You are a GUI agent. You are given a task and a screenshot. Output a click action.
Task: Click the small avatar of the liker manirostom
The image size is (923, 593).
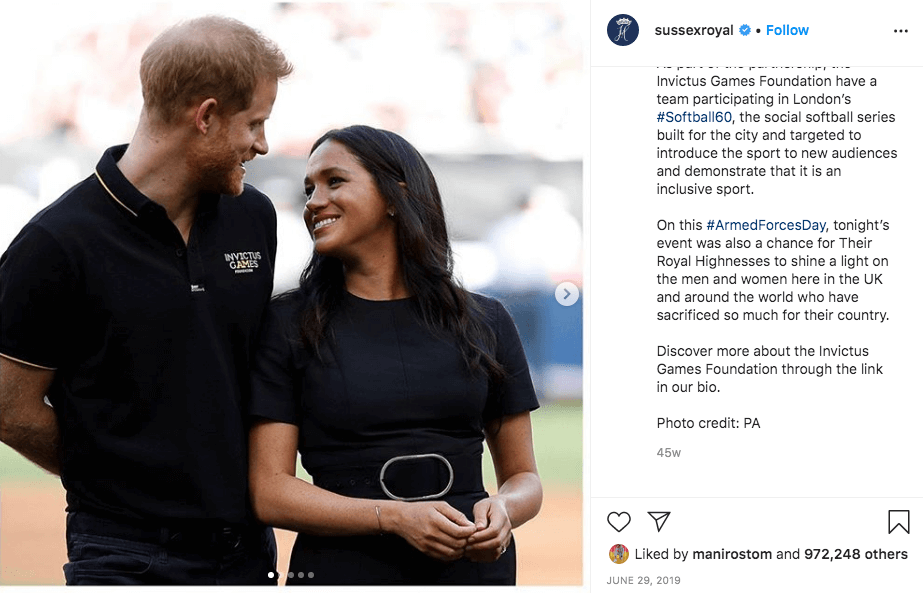(618, 554)
